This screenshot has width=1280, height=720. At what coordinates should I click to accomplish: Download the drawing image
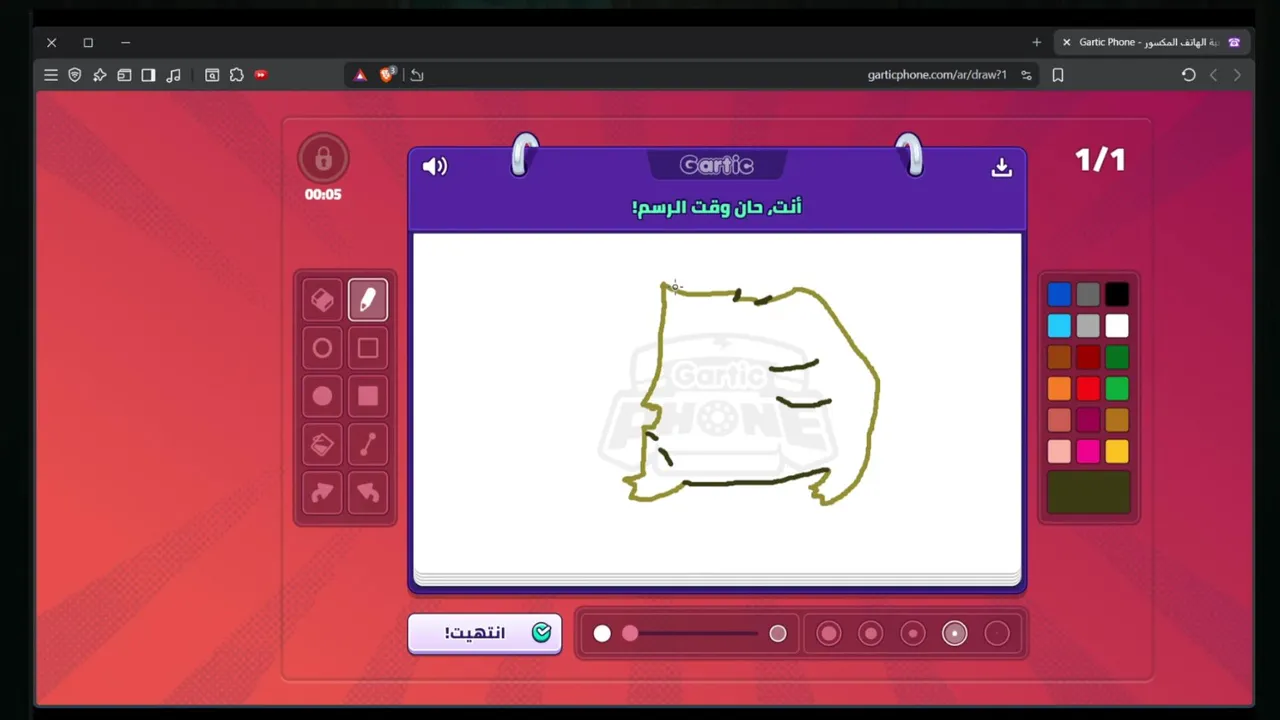coord(1001,167)
